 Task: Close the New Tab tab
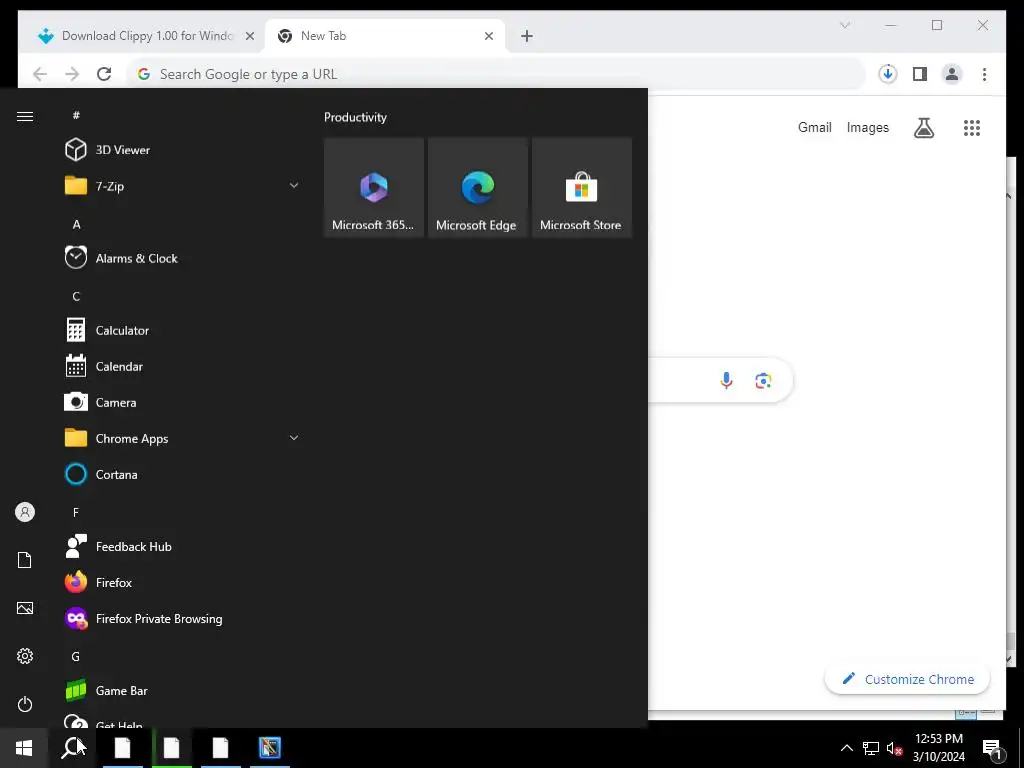[x=488, y=36]
